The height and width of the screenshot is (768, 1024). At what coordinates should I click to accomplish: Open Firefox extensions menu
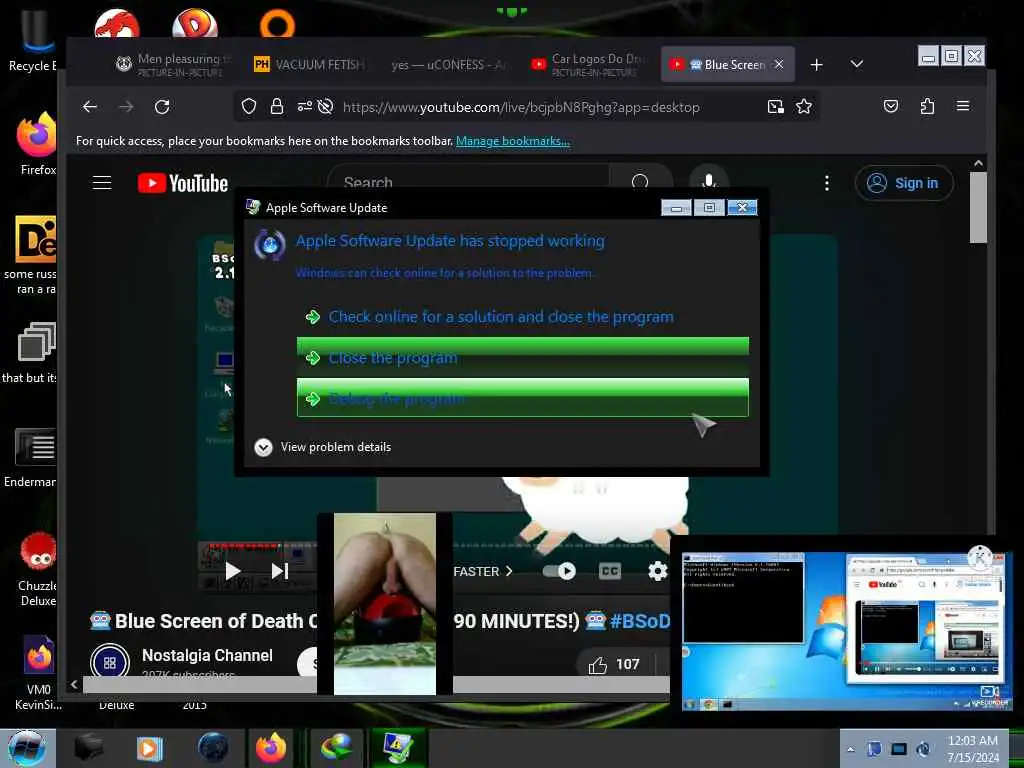(927, 106)
